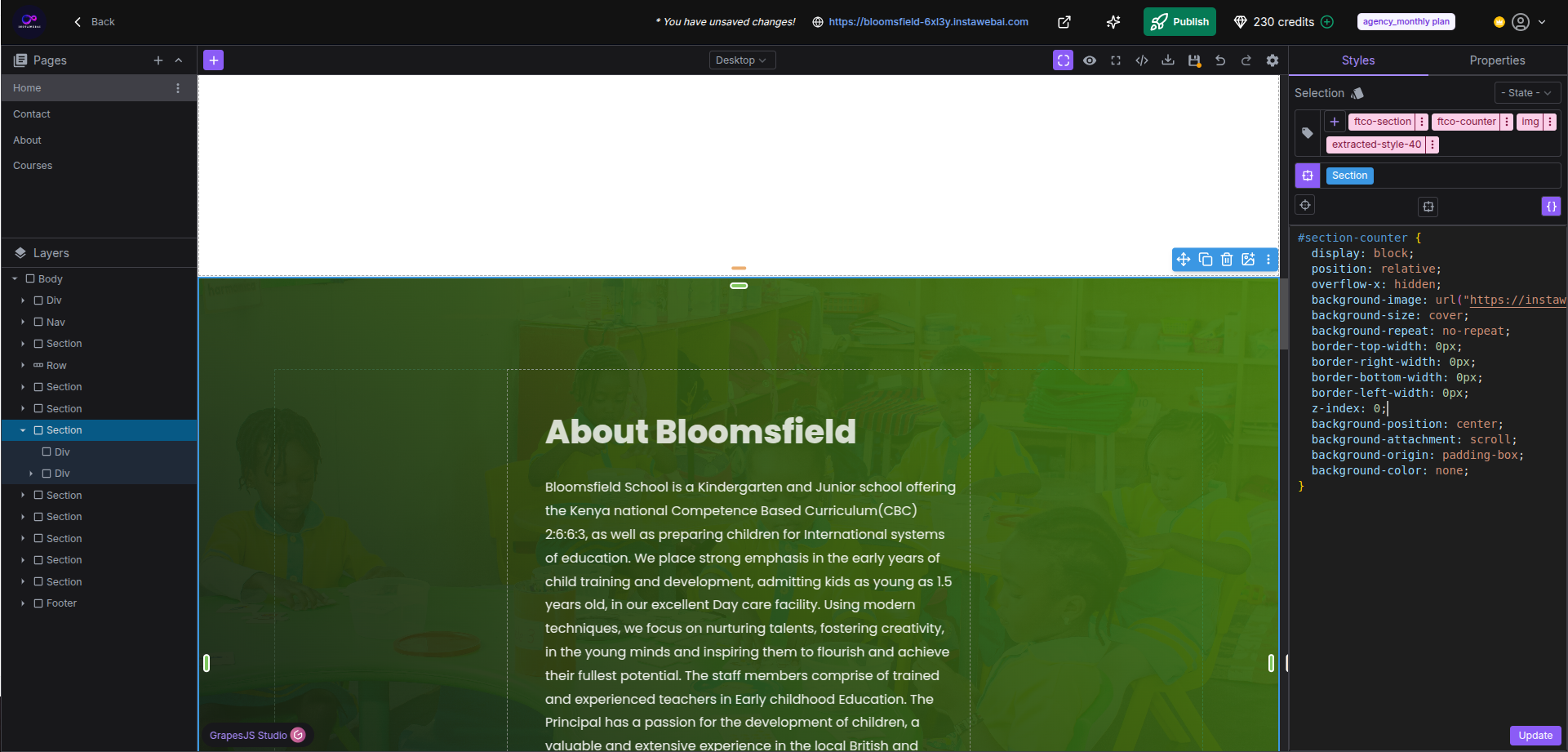Screen dimensions: 1568x752
Task: Toggle the {} code view in the Styles panel
Action: click(x=1551, y=207)
